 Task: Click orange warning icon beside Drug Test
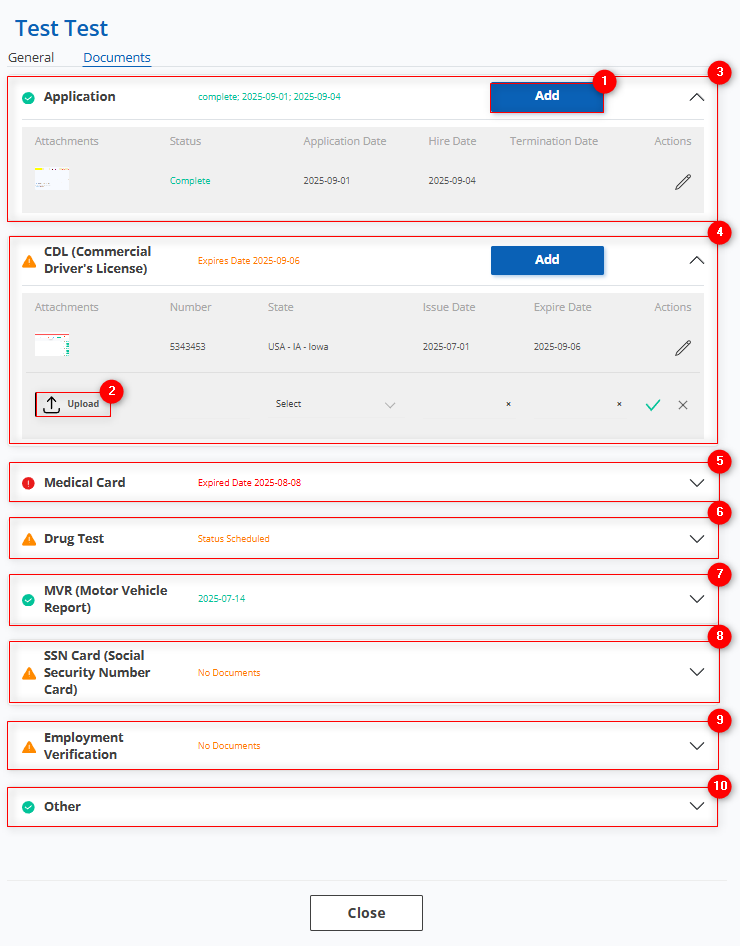pyautogui.click(x=29, y=539)
